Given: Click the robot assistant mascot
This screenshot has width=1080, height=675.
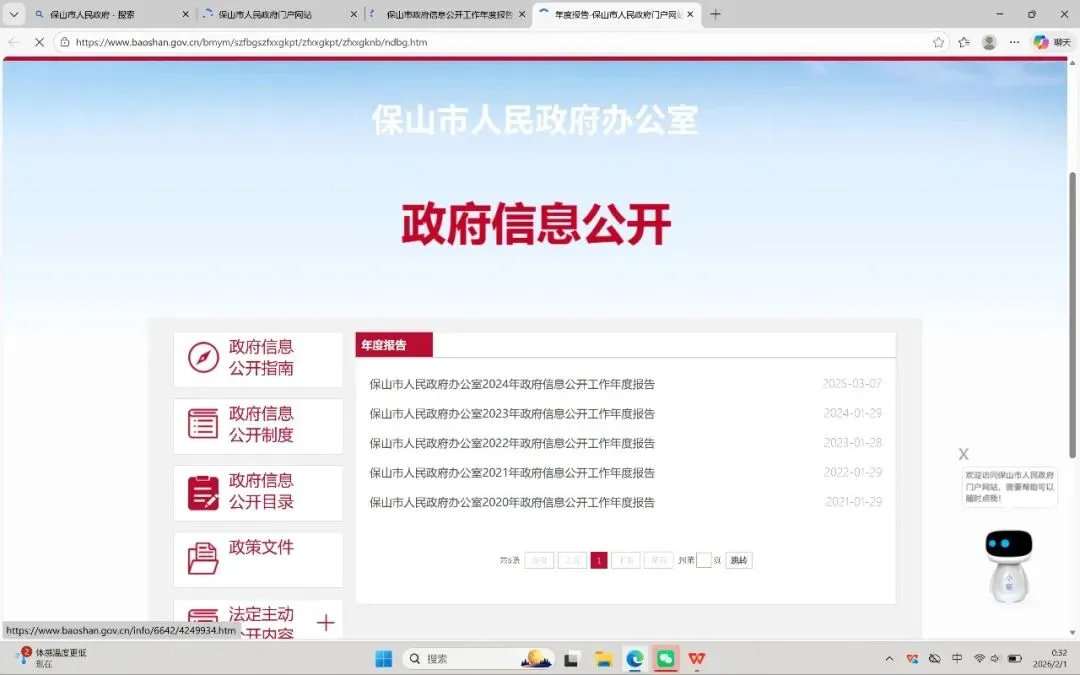Looking at the screenshot, I should point(1008,565).
